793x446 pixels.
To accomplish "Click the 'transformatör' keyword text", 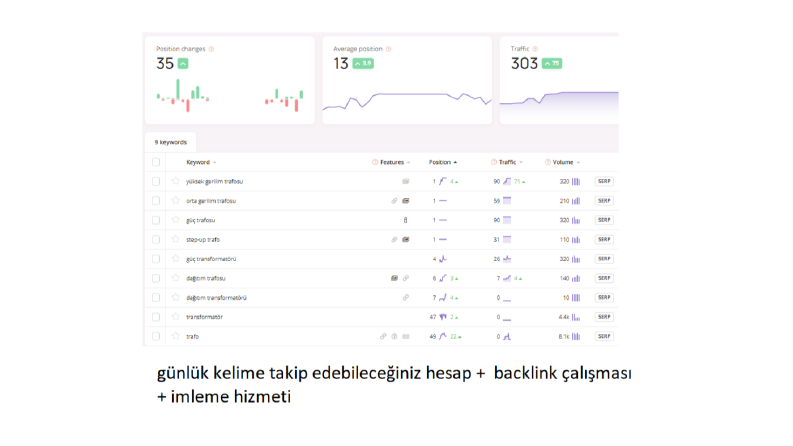I will tap(204, 317).
